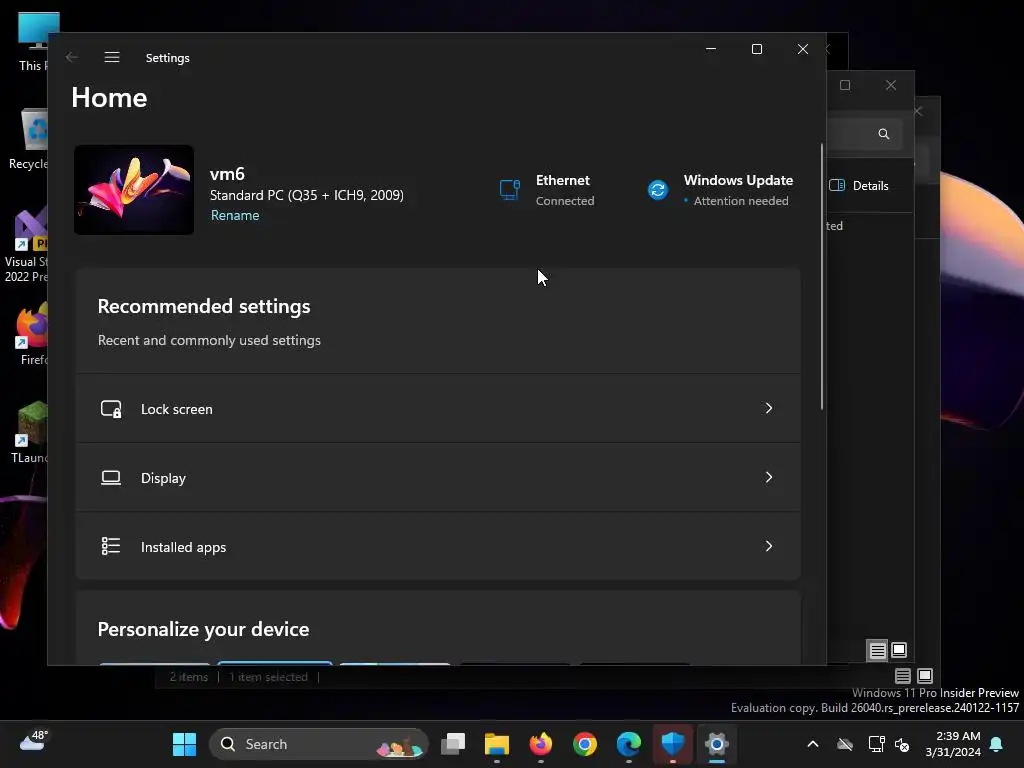The image size is (1024, 768).
Task: Click the Installed apps list icon
Action: coord(111,546)
